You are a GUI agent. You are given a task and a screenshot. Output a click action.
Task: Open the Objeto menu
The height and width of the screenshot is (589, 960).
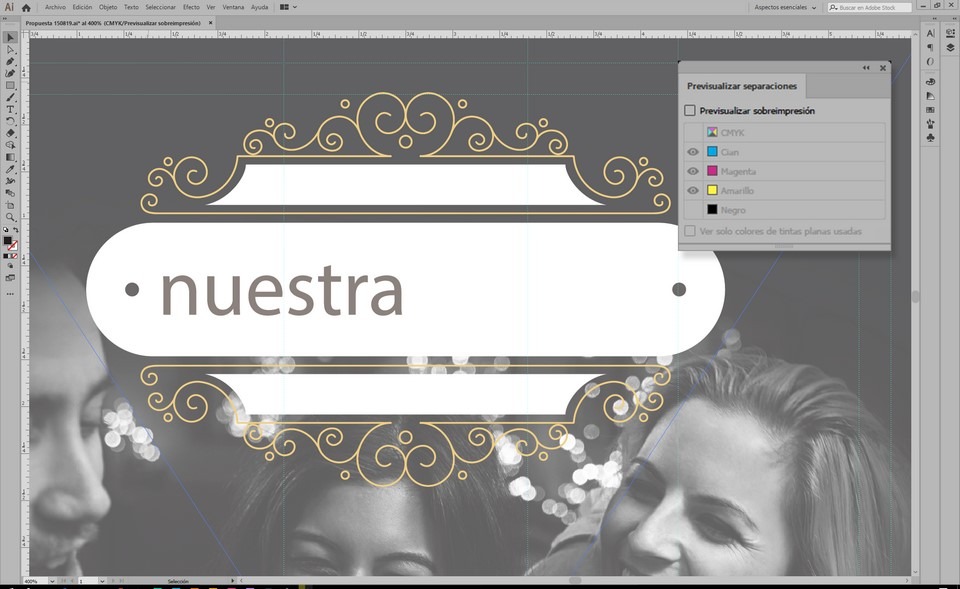[108, 7]
